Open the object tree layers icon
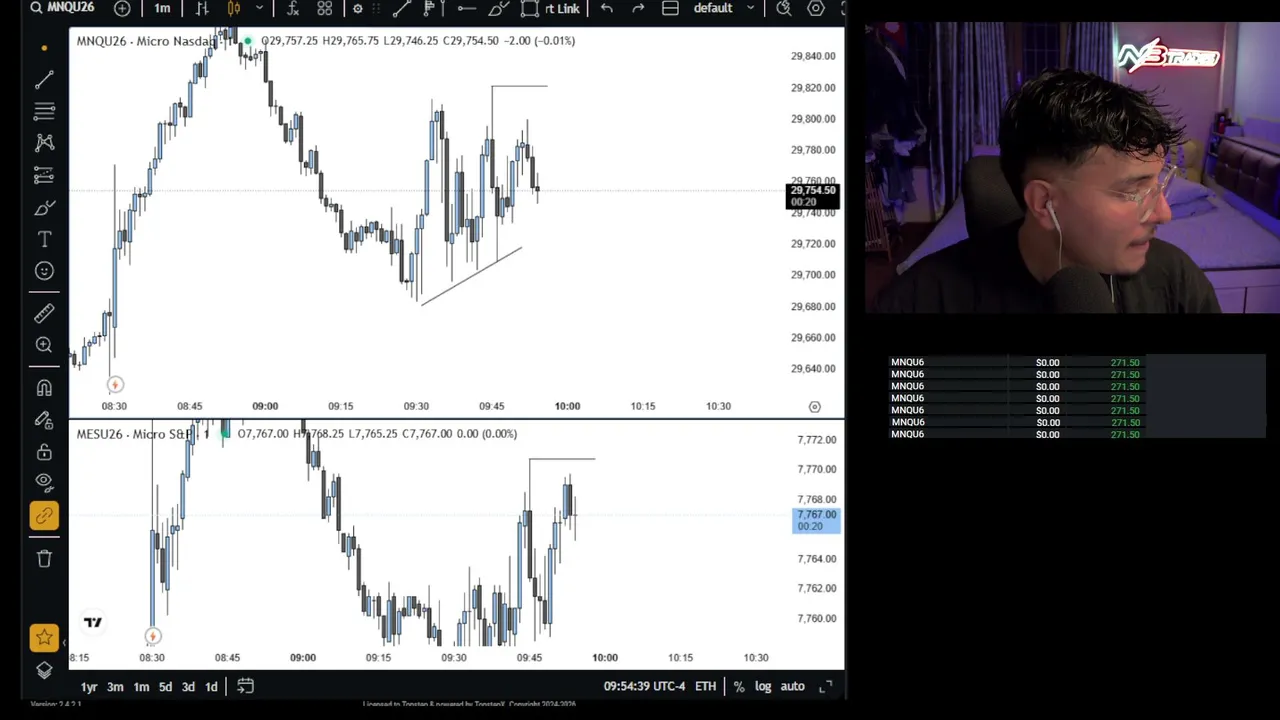The image size is (1280, 720). point(44,670)
